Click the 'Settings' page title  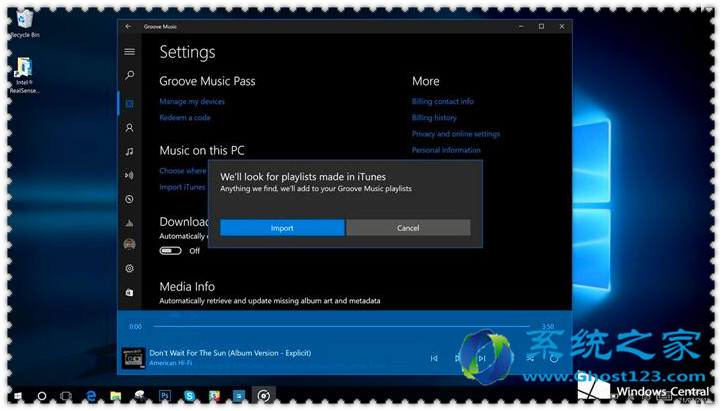tap(187, 52)
